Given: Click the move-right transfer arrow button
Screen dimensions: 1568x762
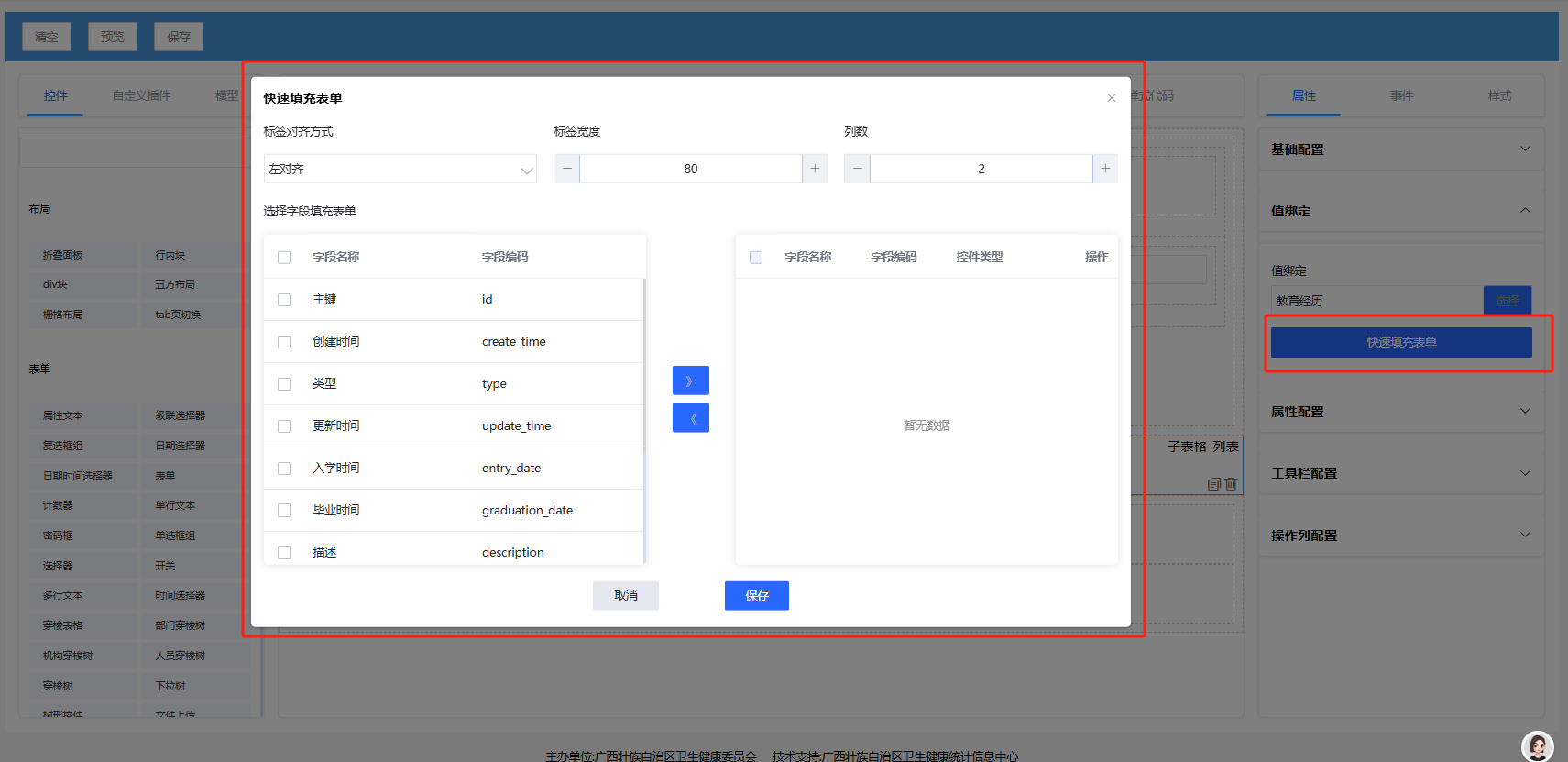Looking at the screenshot, I should 690,381.
